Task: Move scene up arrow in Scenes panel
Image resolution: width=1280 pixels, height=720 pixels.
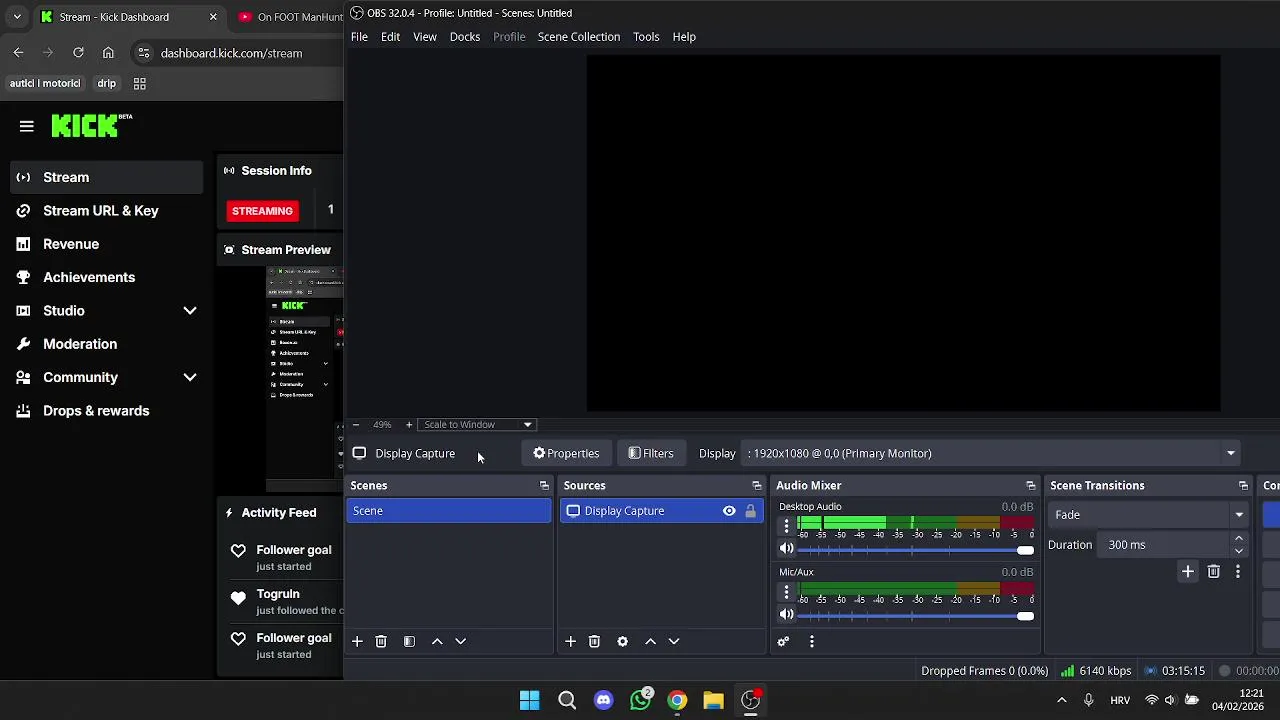Action: [x=437, y=641]
